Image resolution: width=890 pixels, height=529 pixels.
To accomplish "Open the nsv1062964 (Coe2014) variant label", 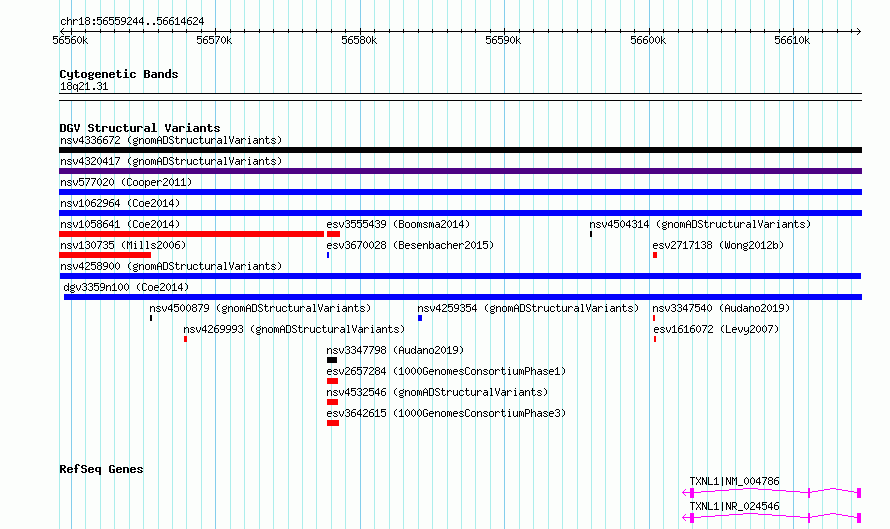I will [x=120, y=203].
